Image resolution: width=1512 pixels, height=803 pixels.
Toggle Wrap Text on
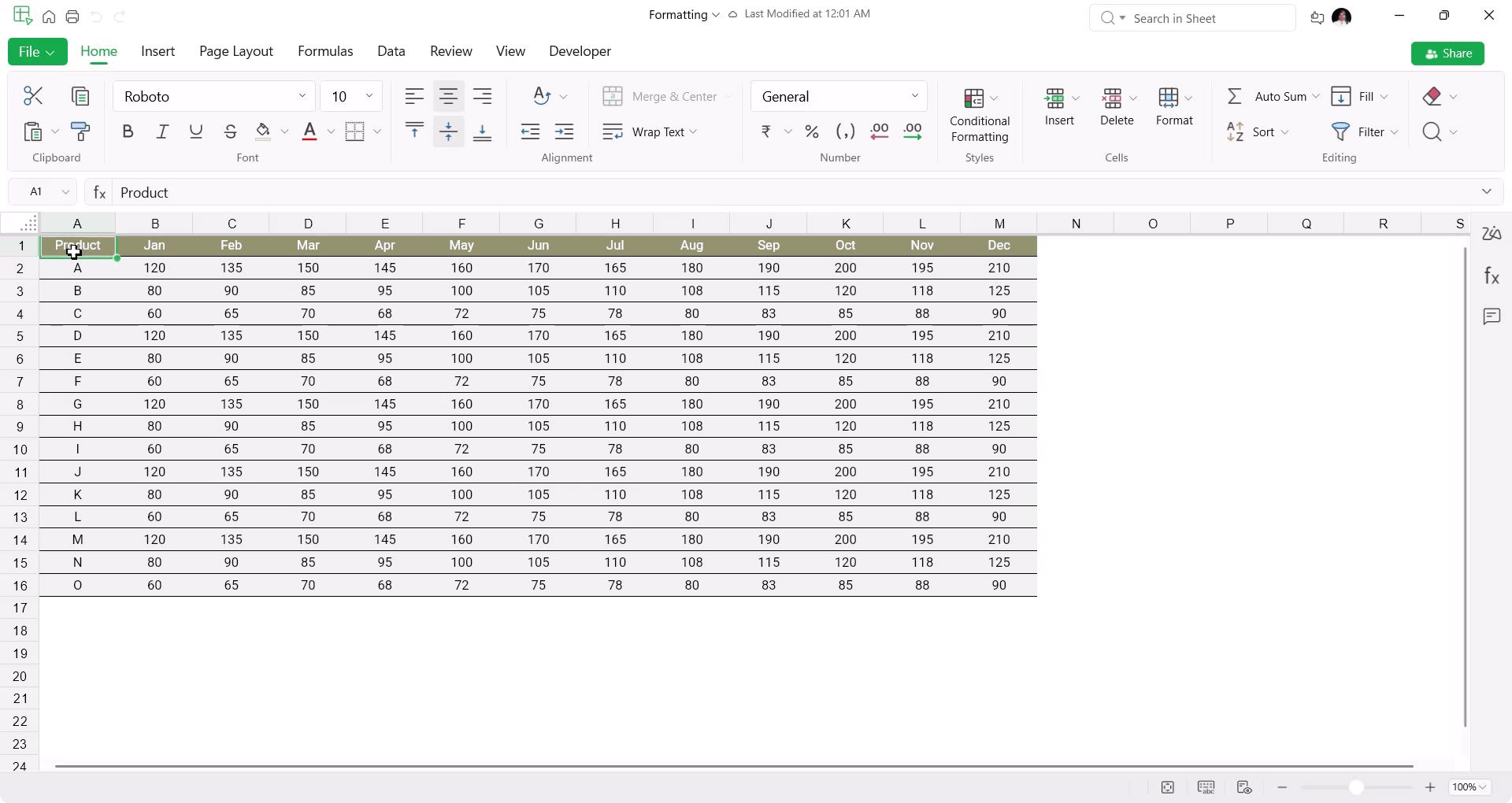(650, 131)
